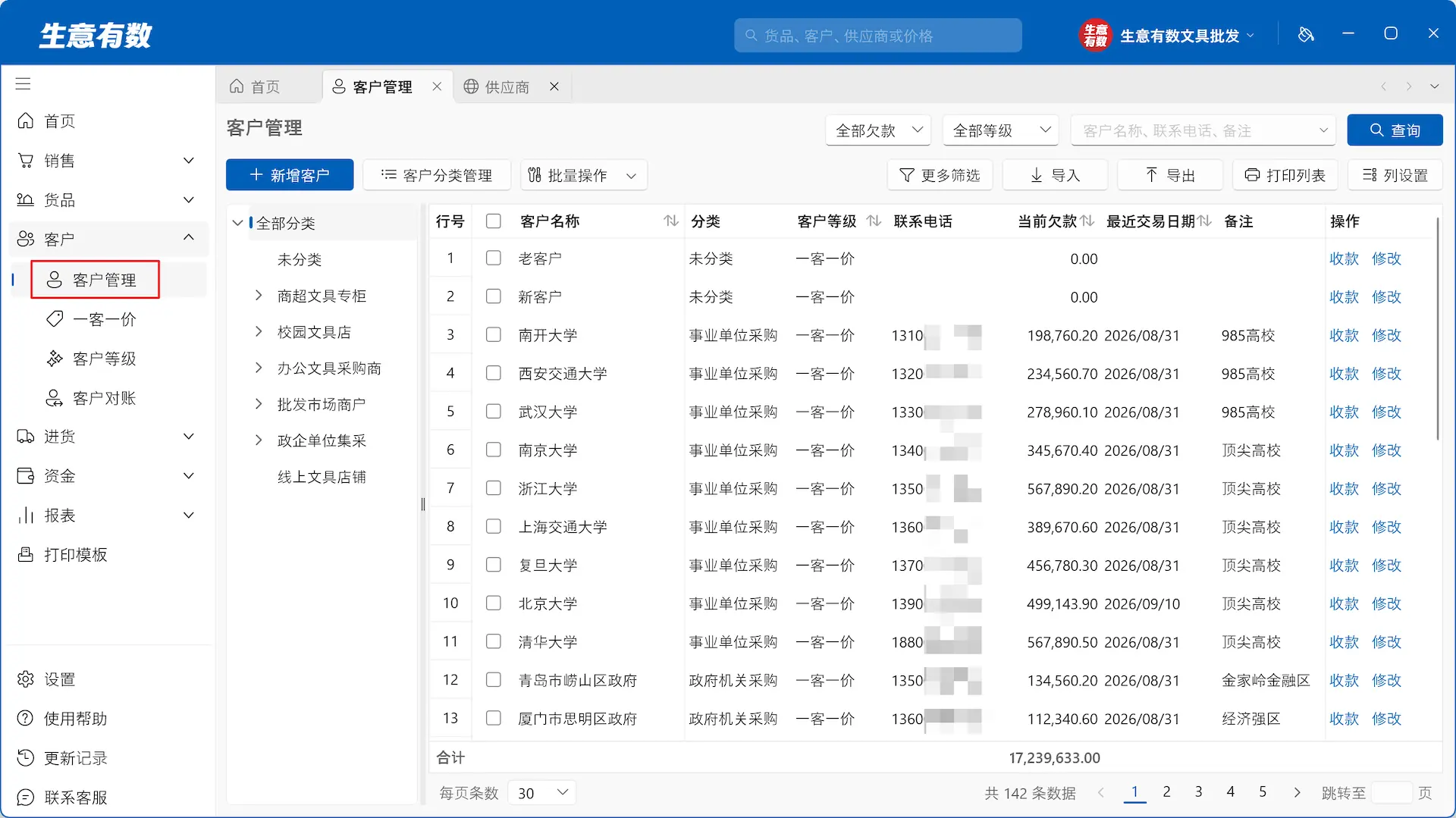Open the 全部欠款 filter dropdown
Image resolution: width=1456 pixels, height=818 pixels.
coord(878,130)
